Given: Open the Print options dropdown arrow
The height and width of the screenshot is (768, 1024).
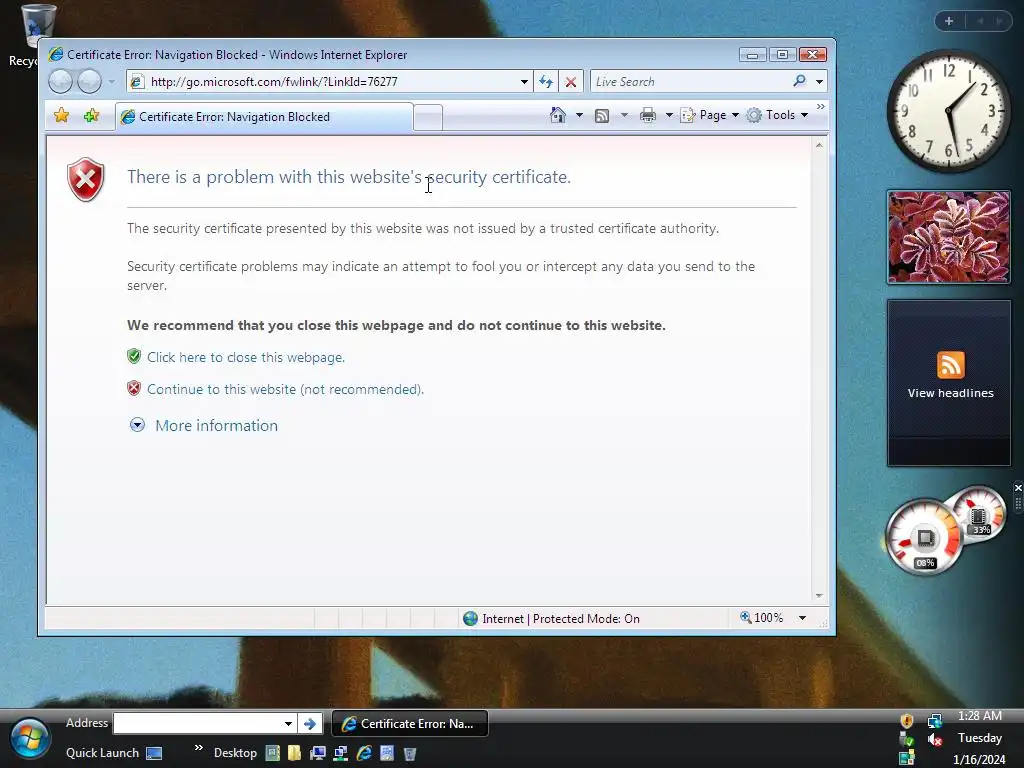Looking at the screenshot, I should [669, 115].
